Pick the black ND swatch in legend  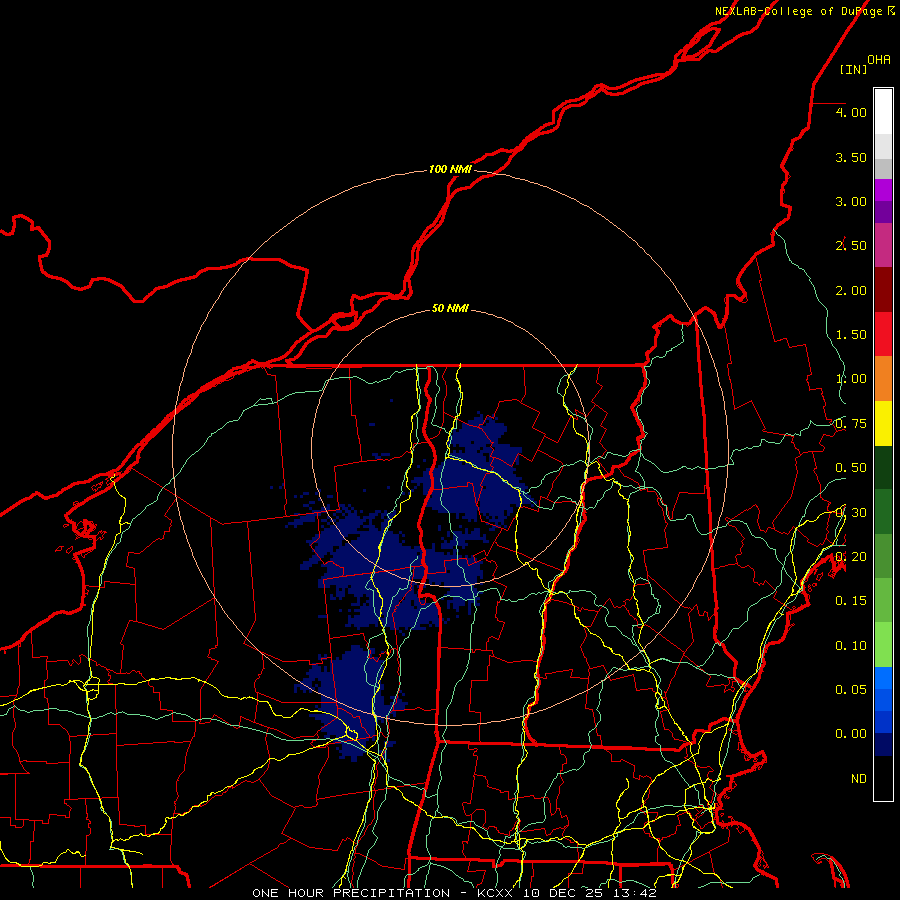(883, 778)
